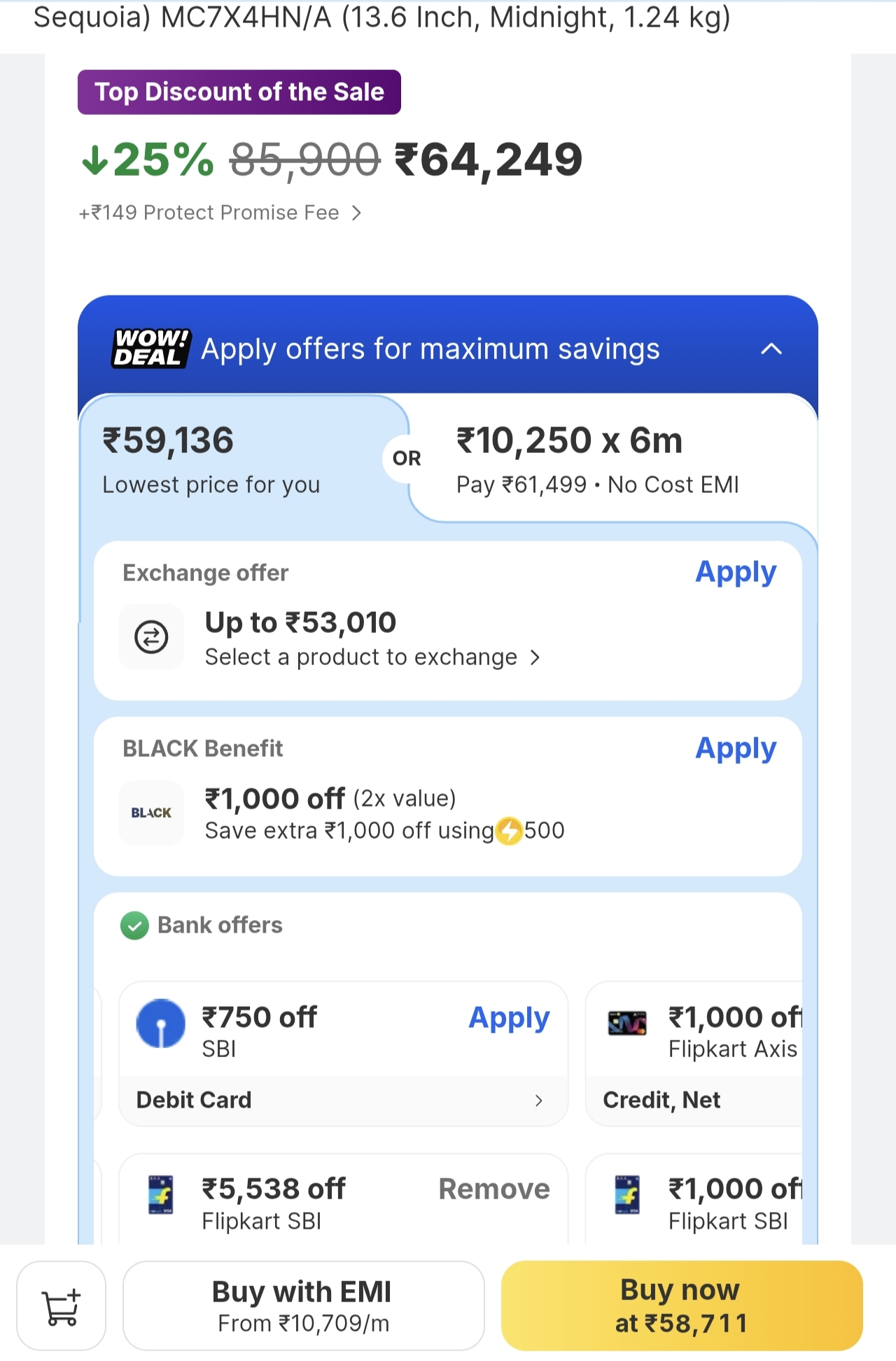
Task: Tap the SuperCoin icon beside 500
Action: (x=509, y=831)
